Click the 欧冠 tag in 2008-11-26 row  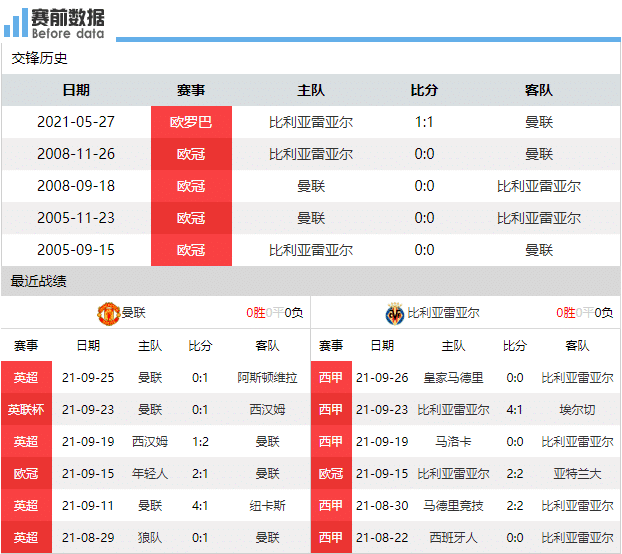191,154
